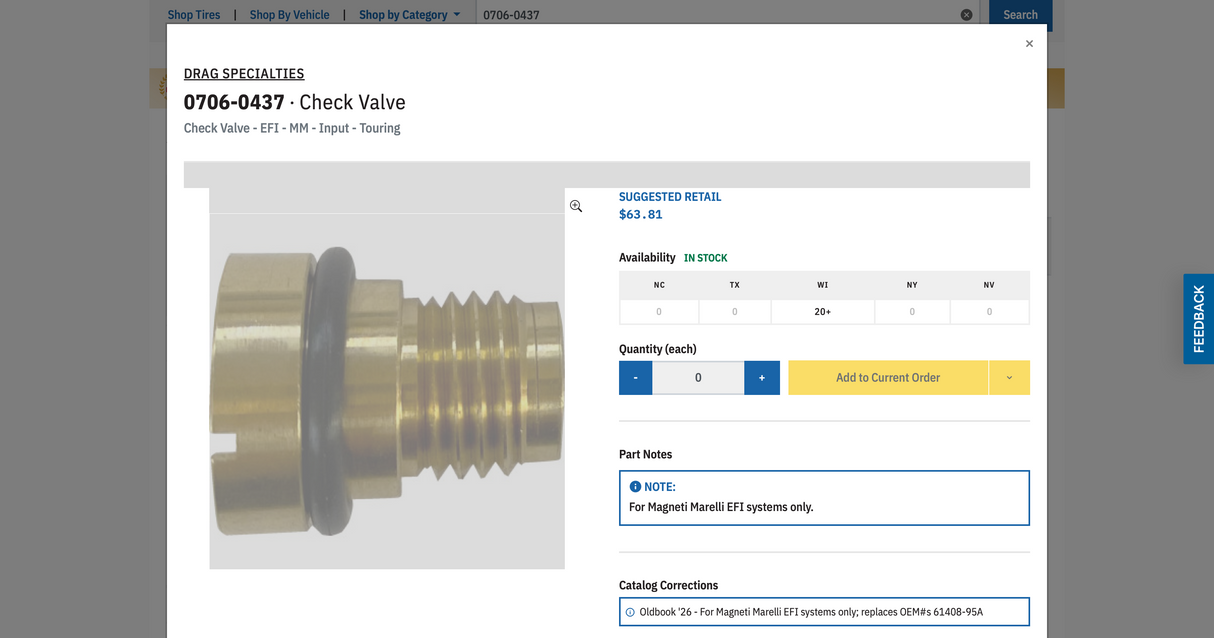
Task: Open the DRAG SPECIALTIES brand link
Action: point(244,73)
